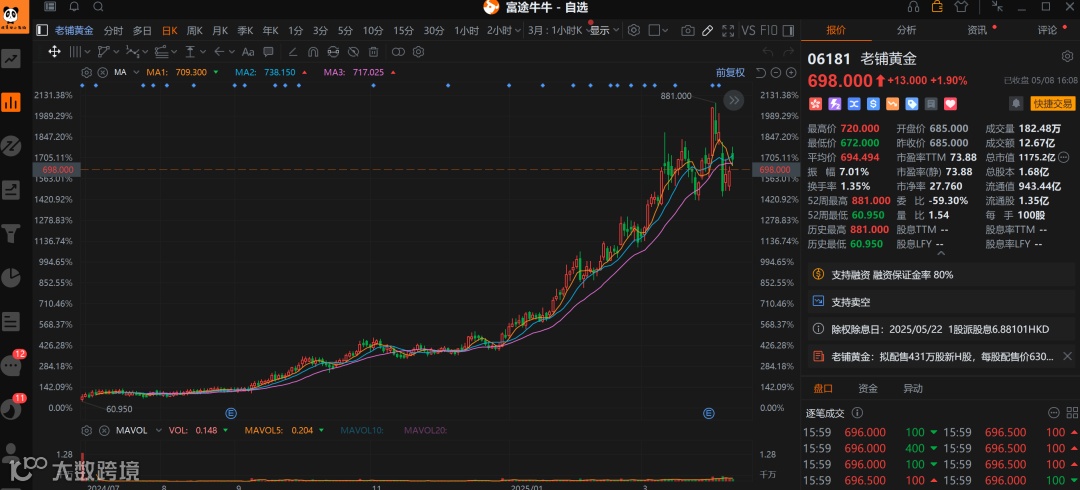The height and width of the screenshot is (490, 1080).
Task: Open notifications bell in title bar
Action: click(74, 7)
